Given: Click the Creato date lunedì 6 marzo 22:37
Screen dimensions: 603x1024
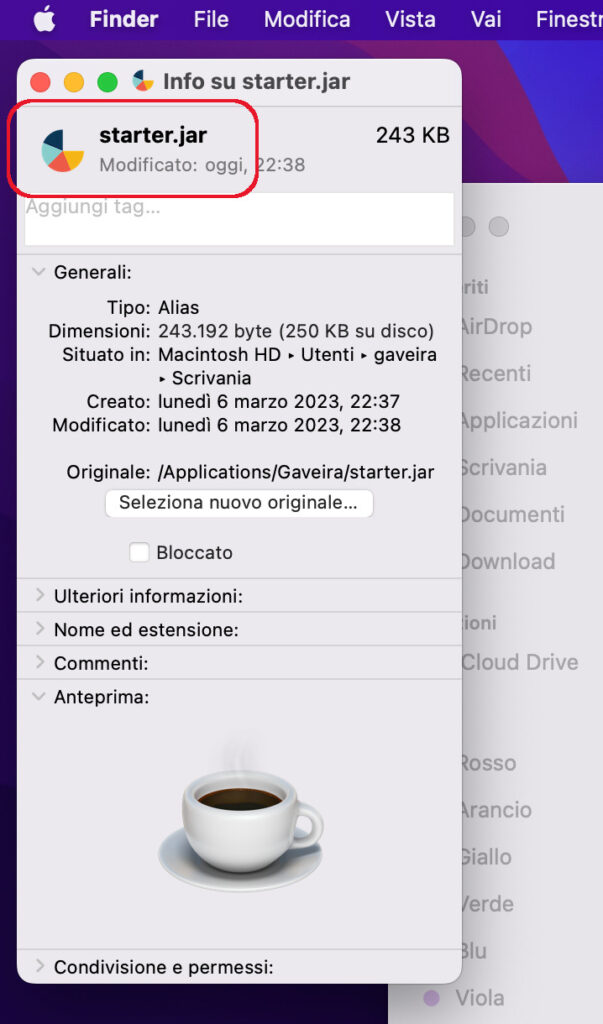Looking at the screenshot, I should [x=279, y=402].
